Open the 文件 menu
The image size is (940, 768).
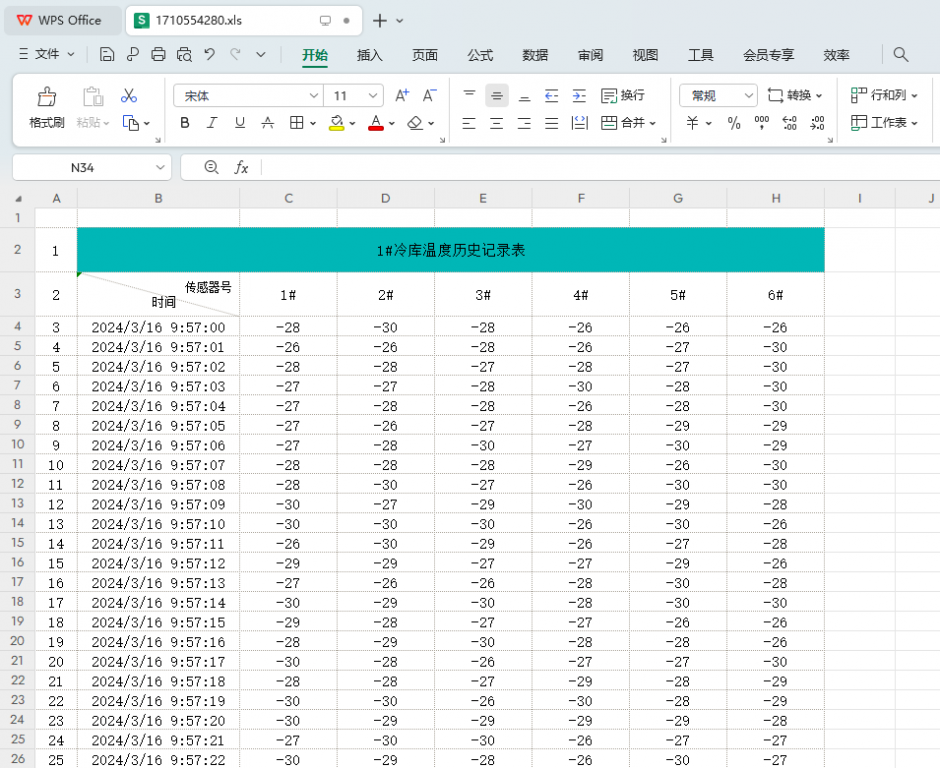tap(47, 55)
